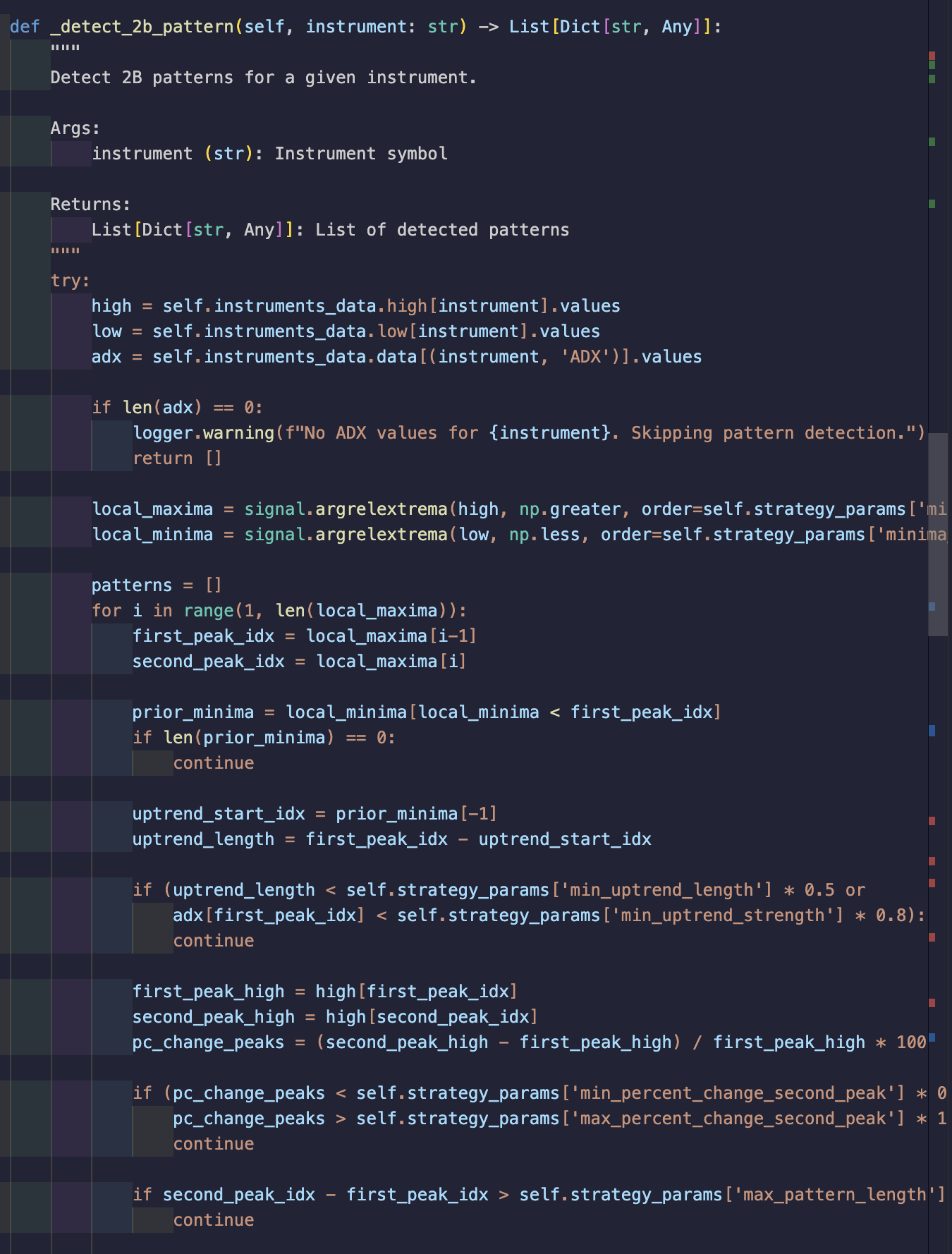Screen dimensions: 952x1254
Task: Click the 'max_pattern_length' string key
Action: tap(835, 1195)
